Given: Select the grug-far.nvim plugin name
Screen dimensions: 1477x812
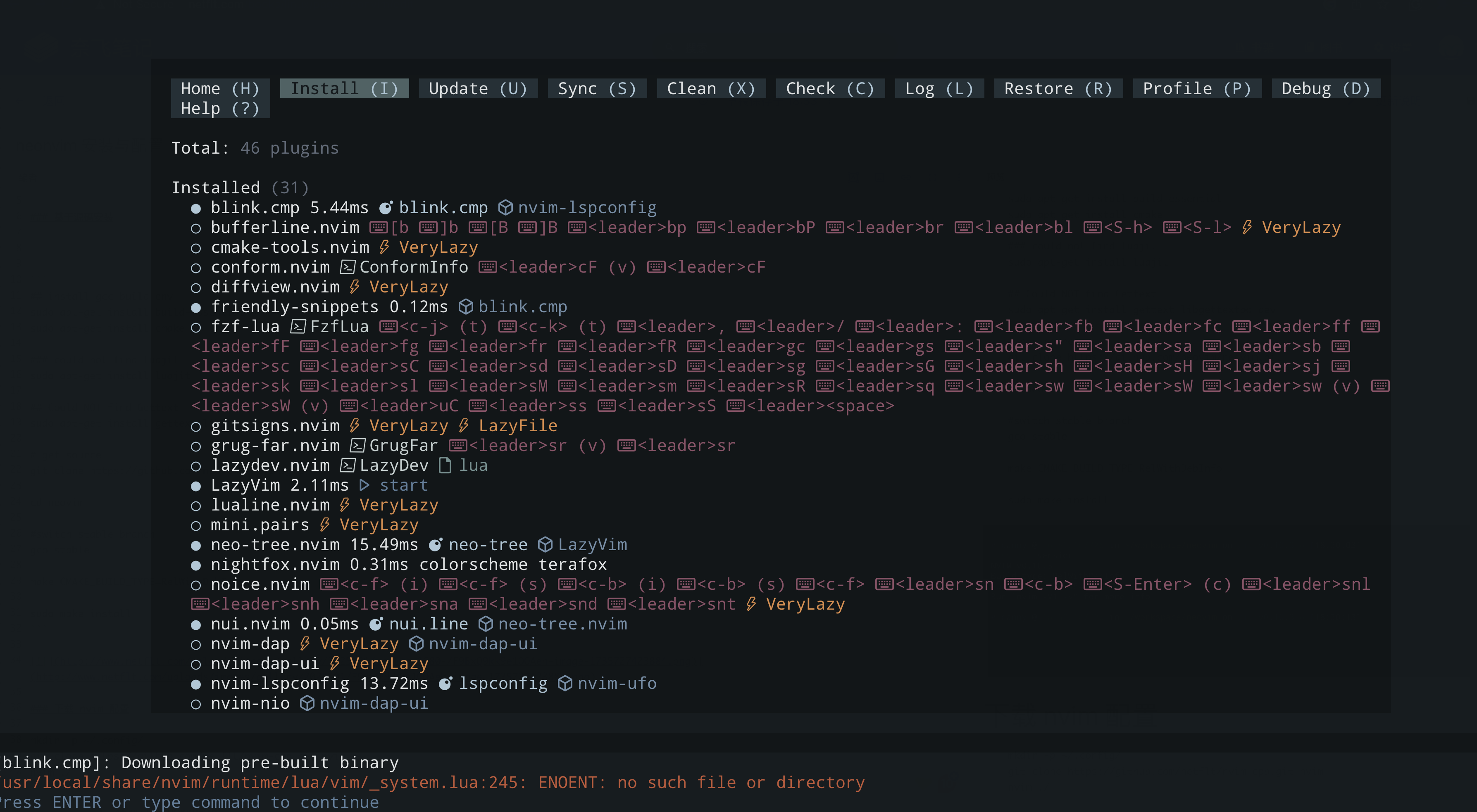Looking at the screenshot, I should coord(275,445).
